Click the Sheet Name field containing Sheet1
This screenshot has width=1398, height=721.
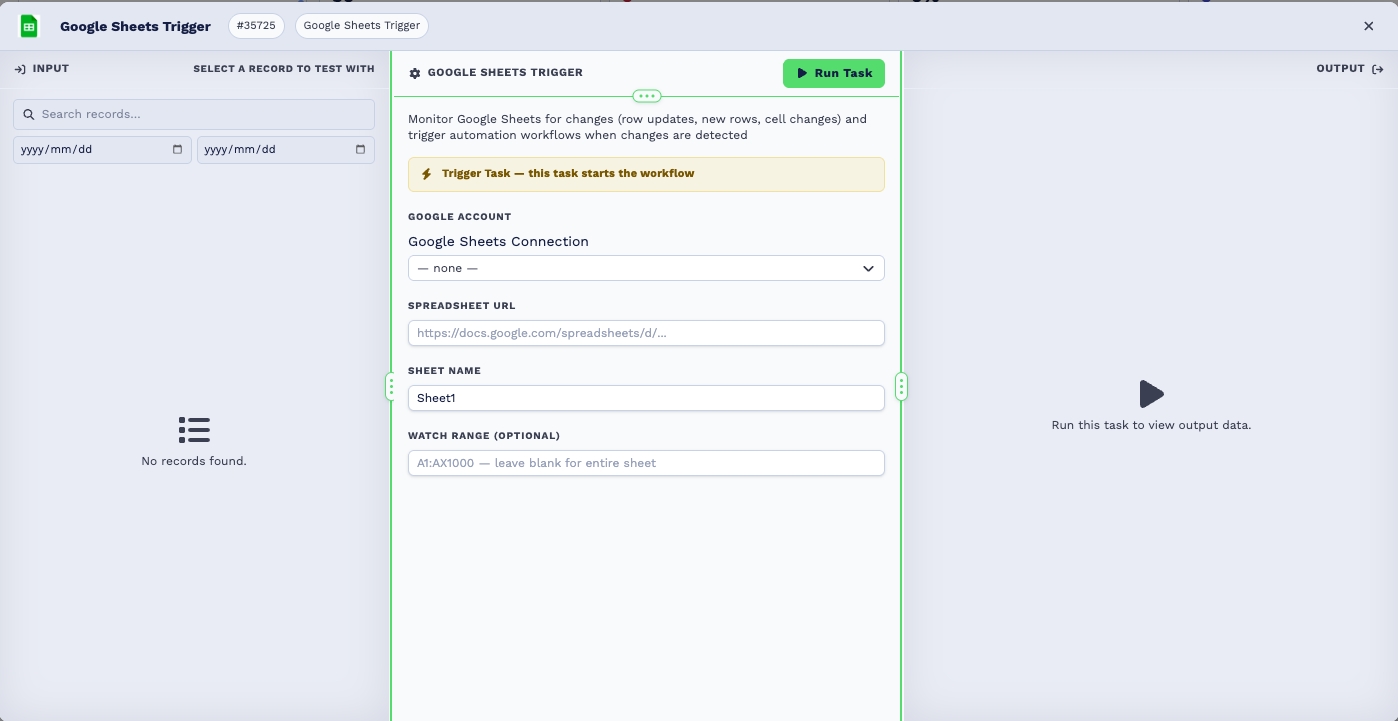646,398
